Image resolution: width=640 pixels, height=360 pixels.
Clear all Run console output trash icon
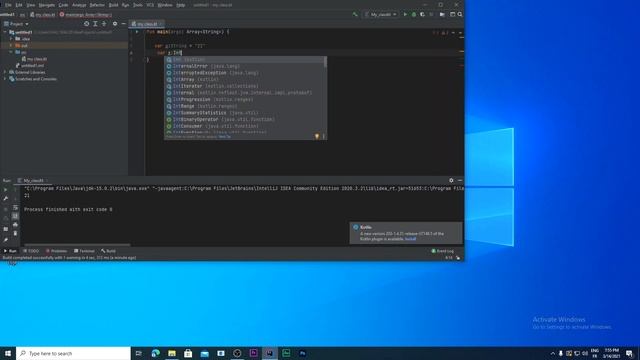[15, 233]
